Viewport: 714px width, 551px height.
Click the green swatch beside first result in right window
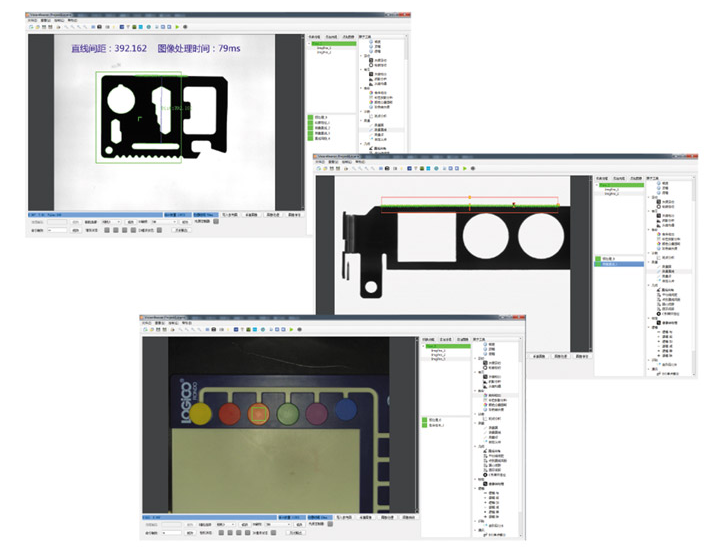pos(600,259)
